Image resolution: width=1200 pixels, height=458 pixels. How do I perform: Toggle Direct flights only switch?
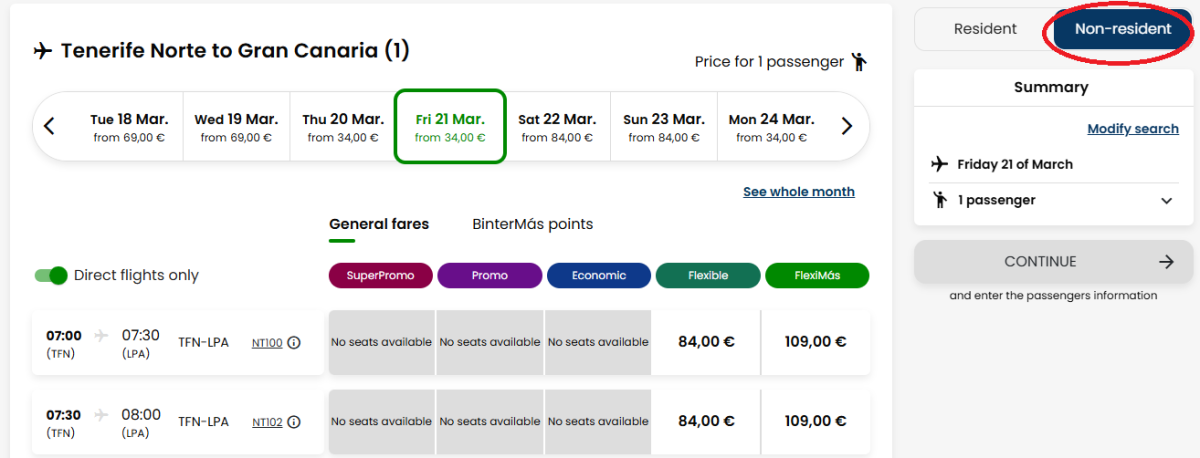click(x=51, y=275)
